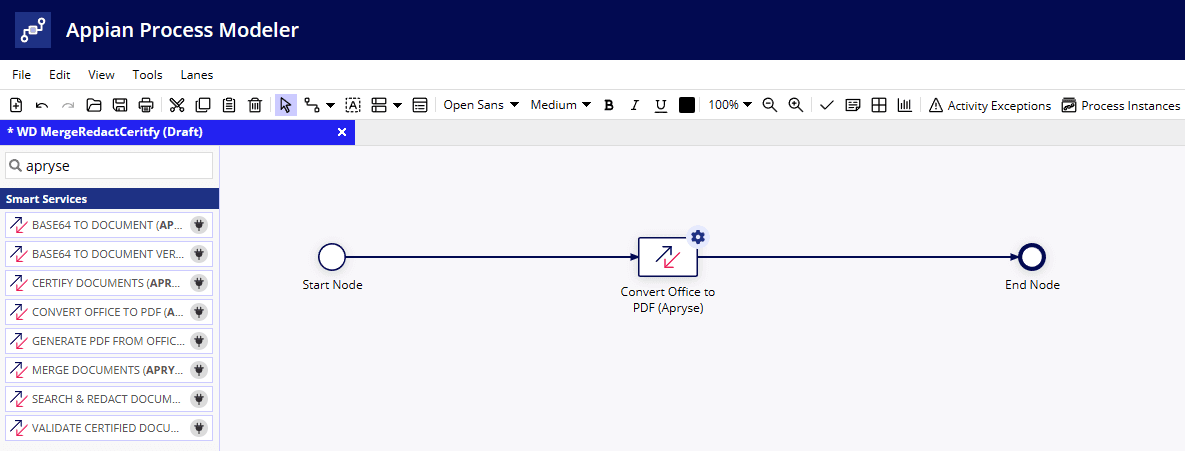Open the 100% zoom level dropdown
The height and width of the screenshot is (451, 1185).
730,105
